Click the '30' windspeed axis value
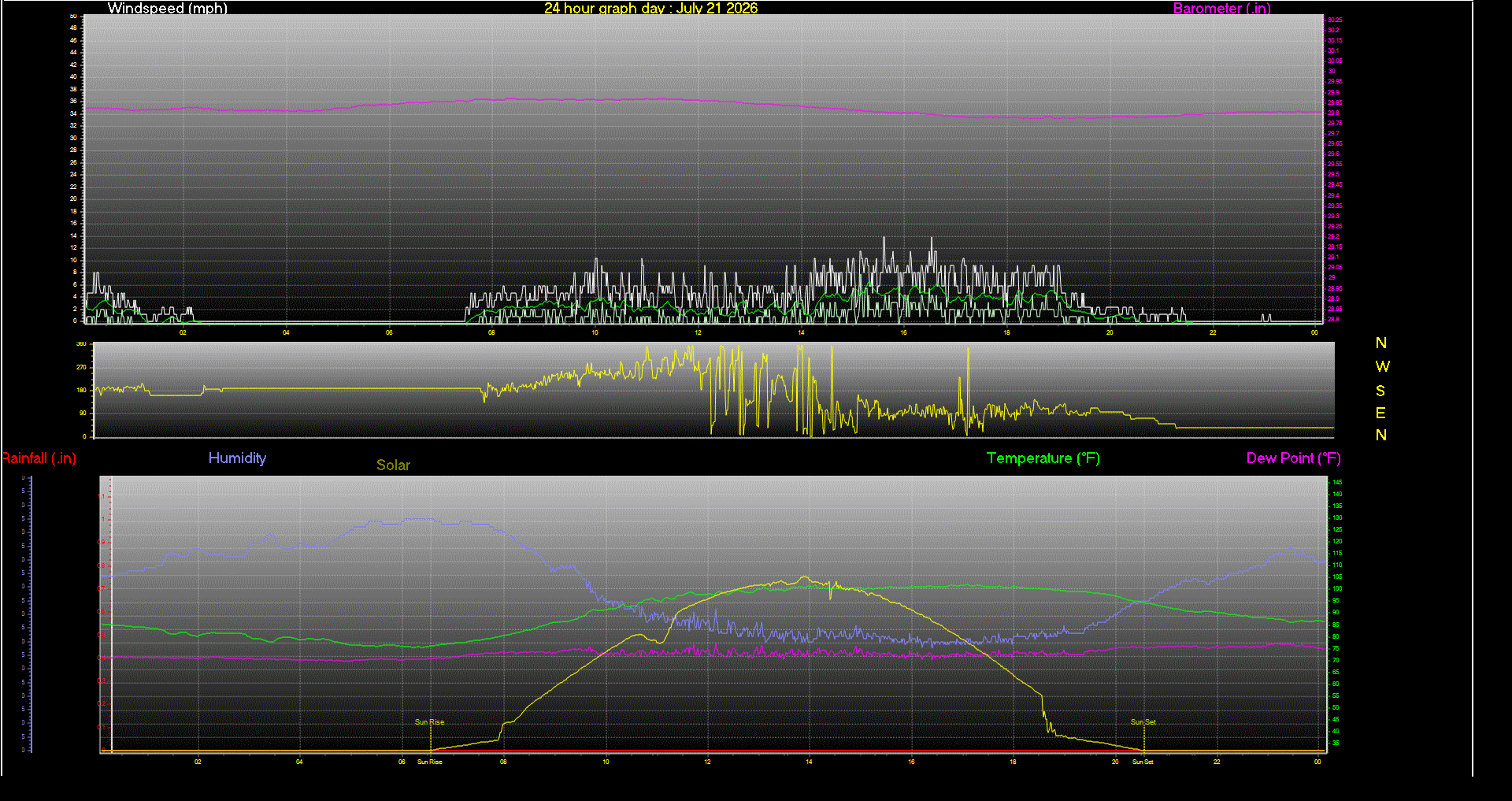1512x801 pixels. point(73,138)
